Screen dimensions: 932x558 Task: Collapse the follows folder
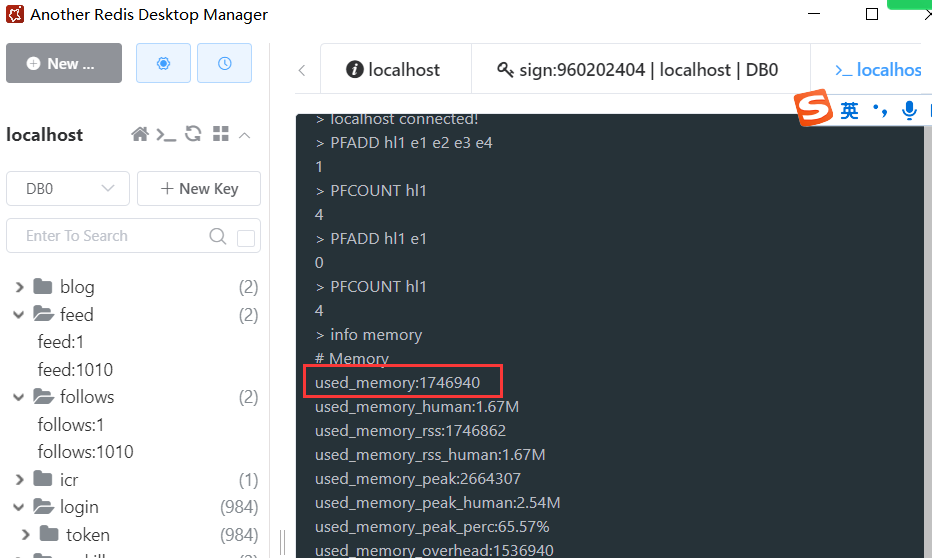pyautogui.click(x=19, y=397)
